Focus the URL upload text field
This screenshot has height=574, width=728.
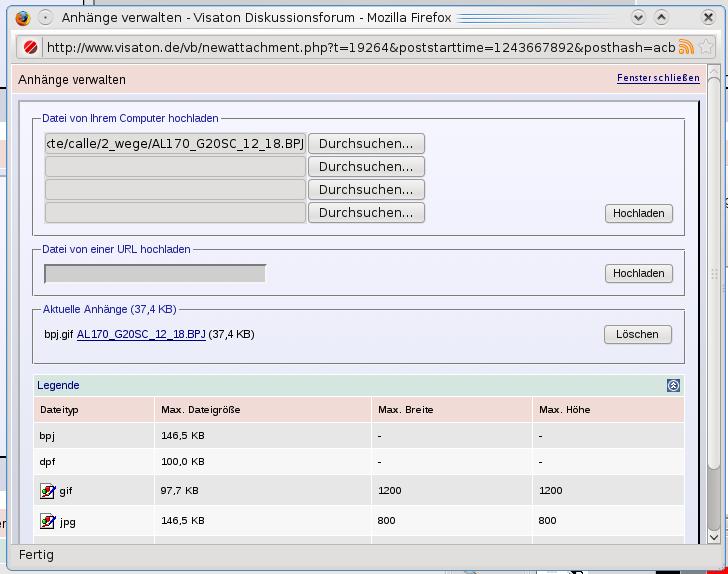(x=155, y=273)
